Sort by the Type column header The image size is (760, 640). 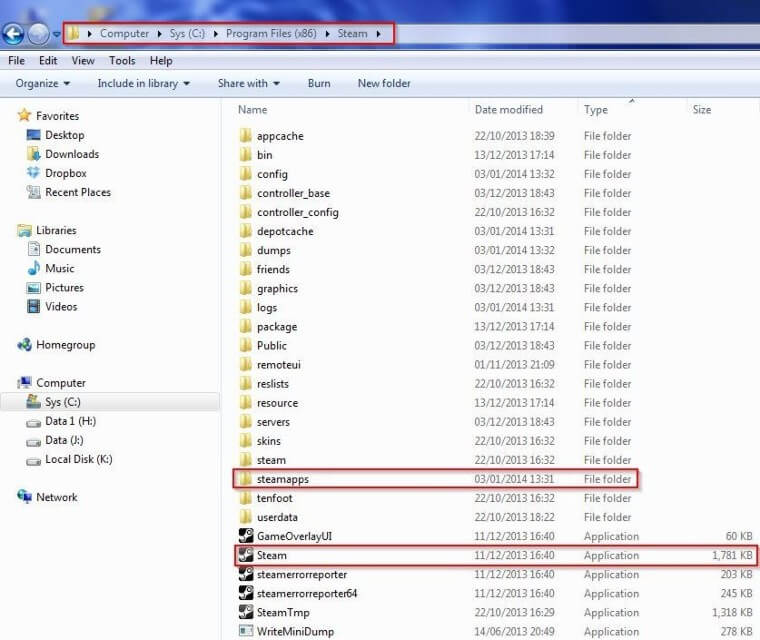(596, 110)
